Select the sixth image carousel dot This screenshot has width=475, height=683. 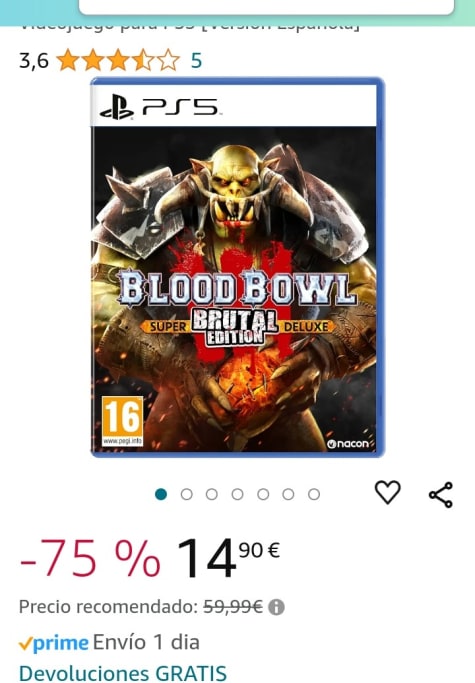tap(288, 494)
